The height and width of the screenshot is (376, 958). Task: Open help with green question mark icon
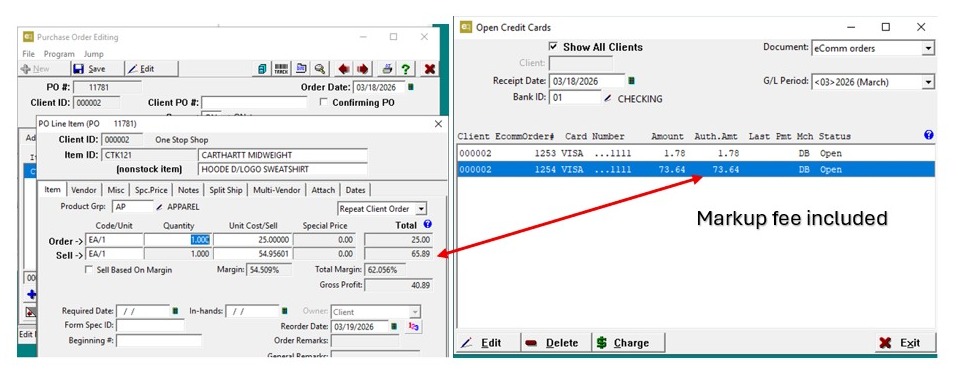tap(405, 69)
